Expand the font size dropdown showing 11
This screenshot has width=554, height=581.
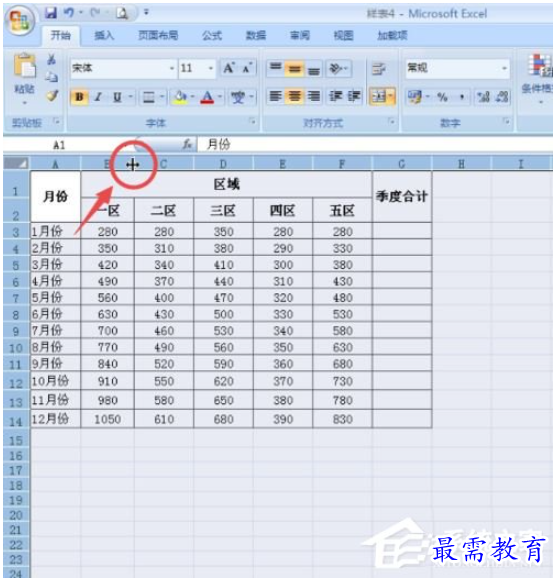click(x=210, y=68)
